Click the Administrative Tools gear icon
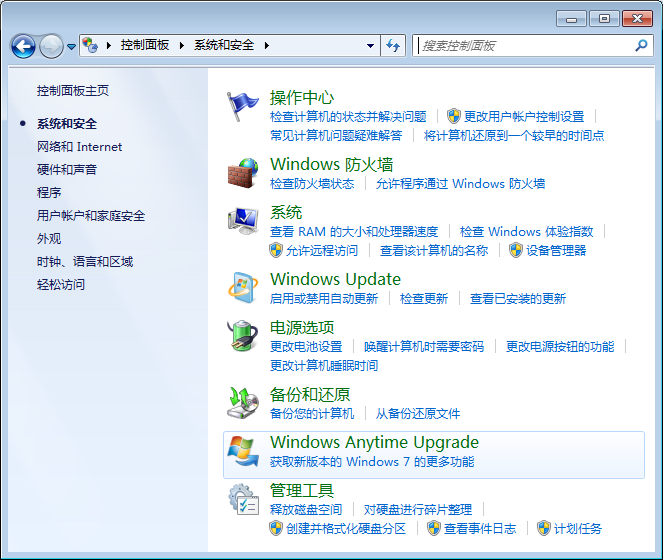 [243, 500]
